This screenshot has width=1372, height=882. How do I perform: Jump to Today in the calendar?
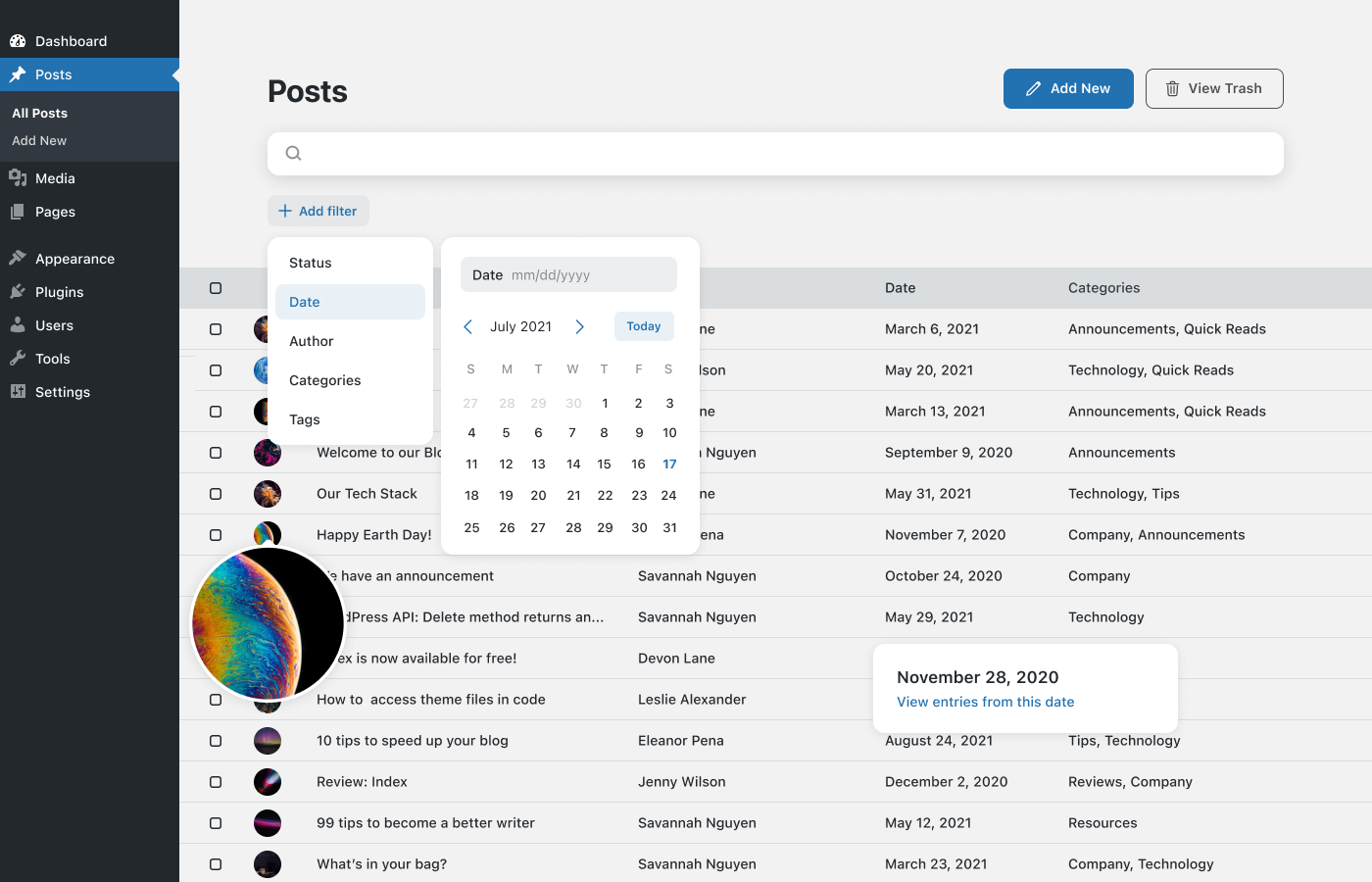(x=644, y=326)
